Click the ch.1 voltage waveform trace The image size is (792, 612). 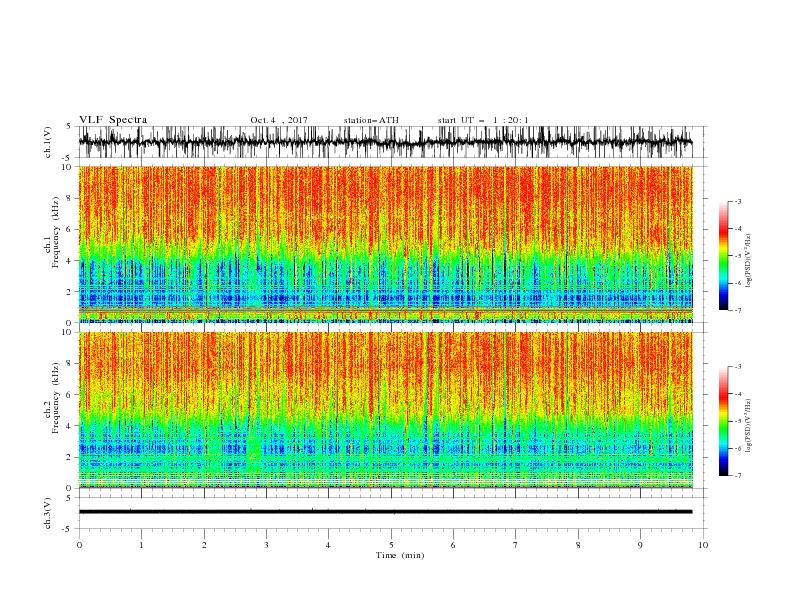385,142
